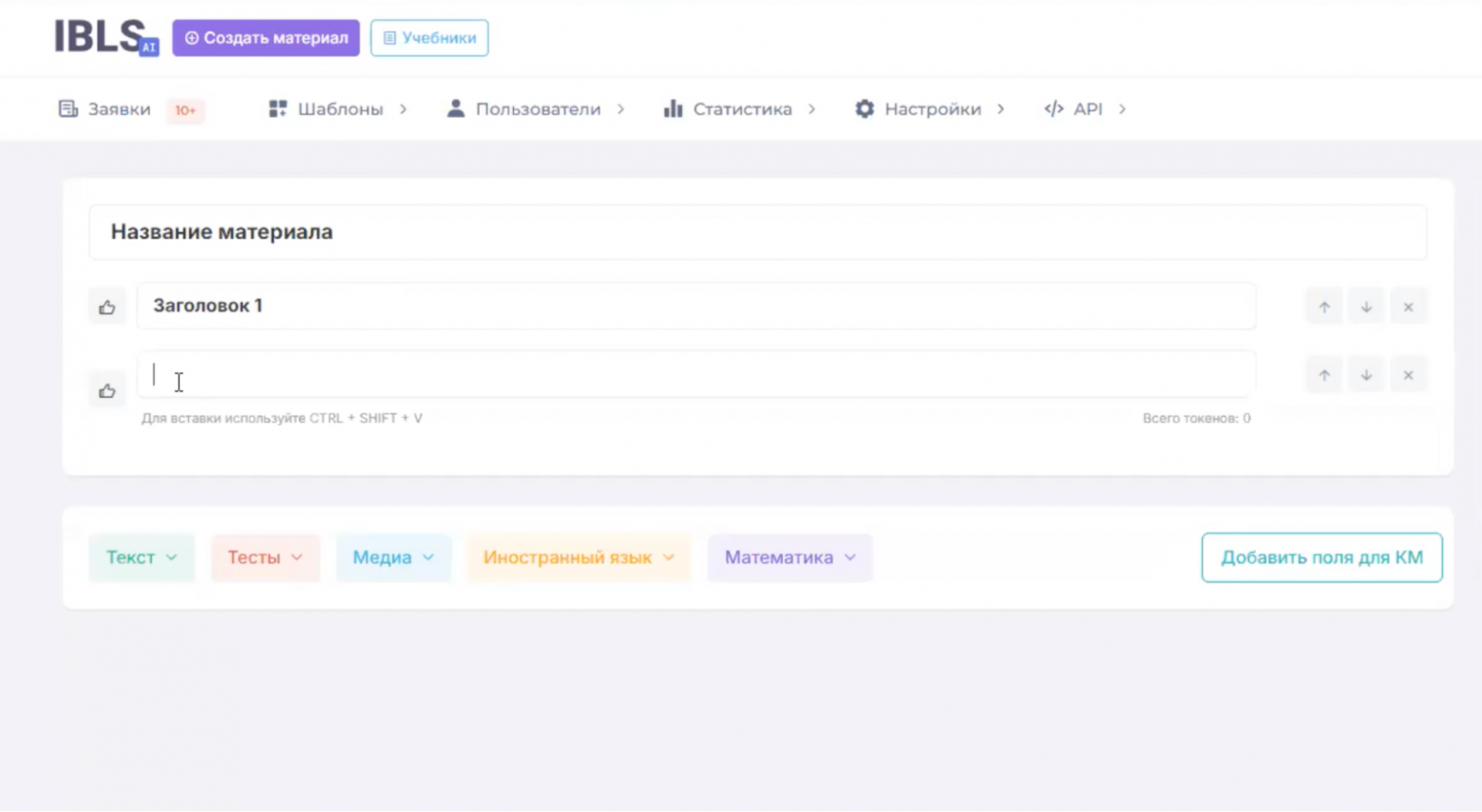Click the Создать материал button
The height and width of the screenshot is (812, 1482).
(266, 38)
